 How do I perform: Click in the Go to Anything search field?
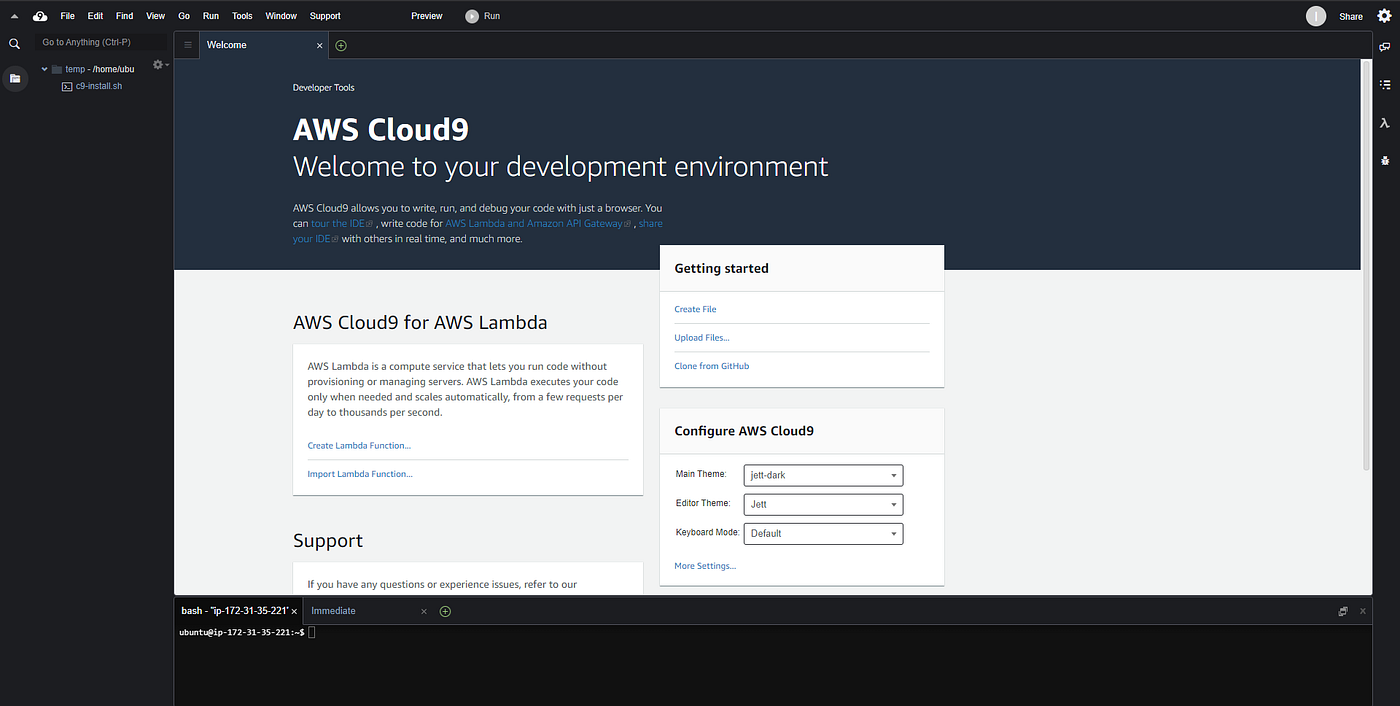click(x=100, y=43)
